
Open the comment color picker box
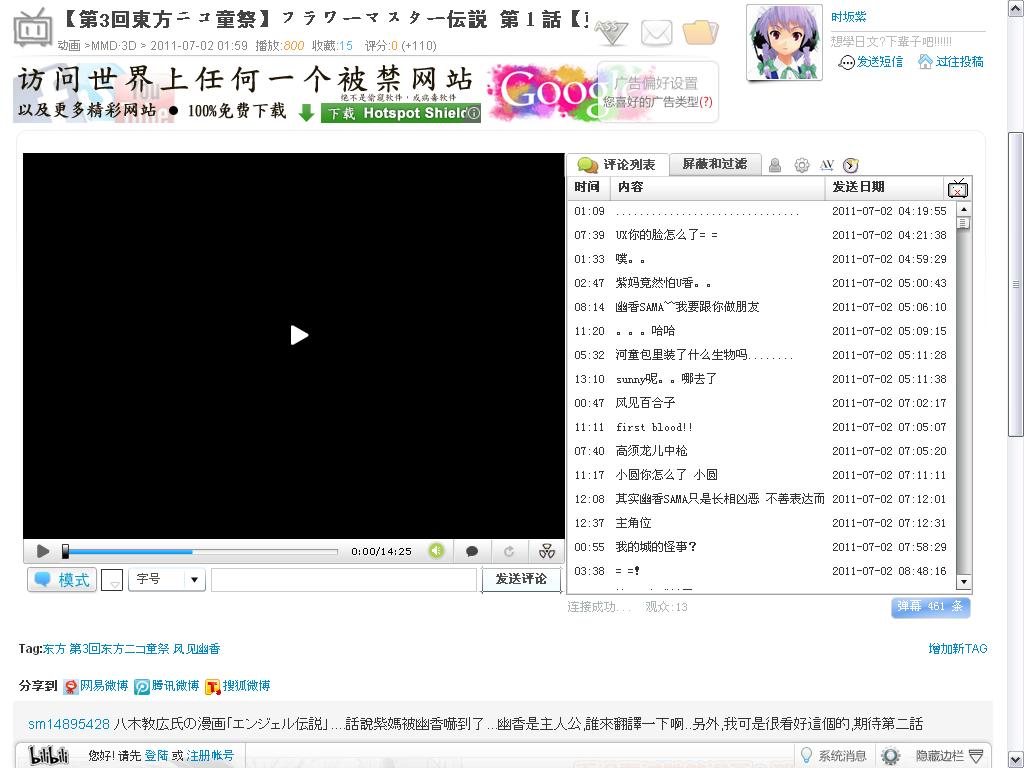(112, 580)
